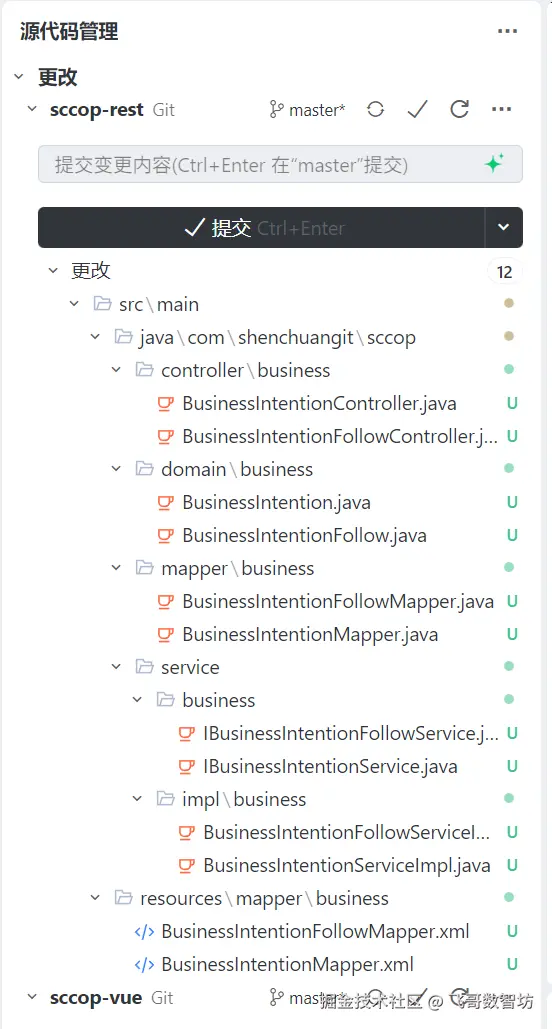
Task: Open IBusinessIntentionService.java
Action: point(330,766)
